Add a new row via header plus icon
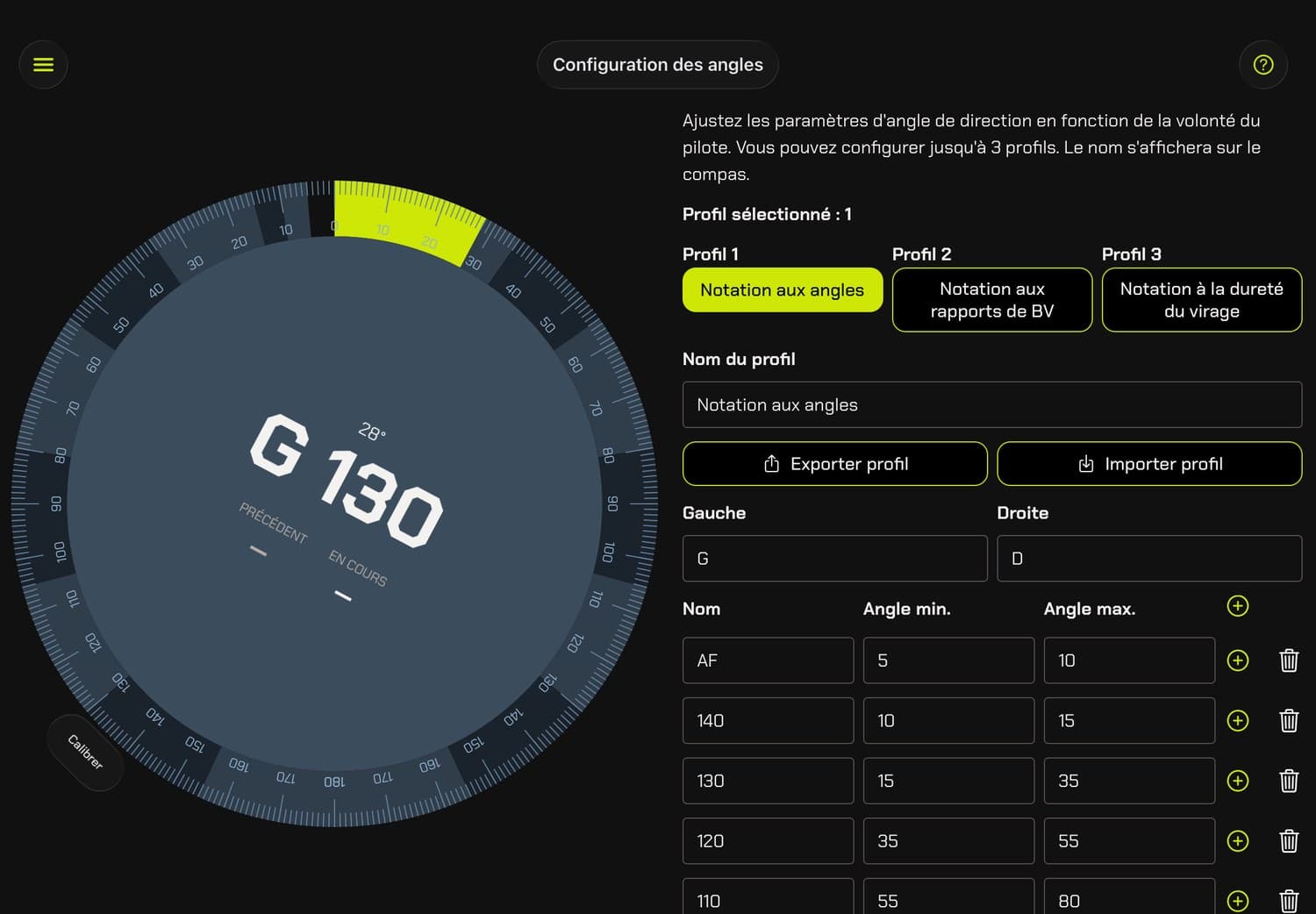 (1237, 606)
